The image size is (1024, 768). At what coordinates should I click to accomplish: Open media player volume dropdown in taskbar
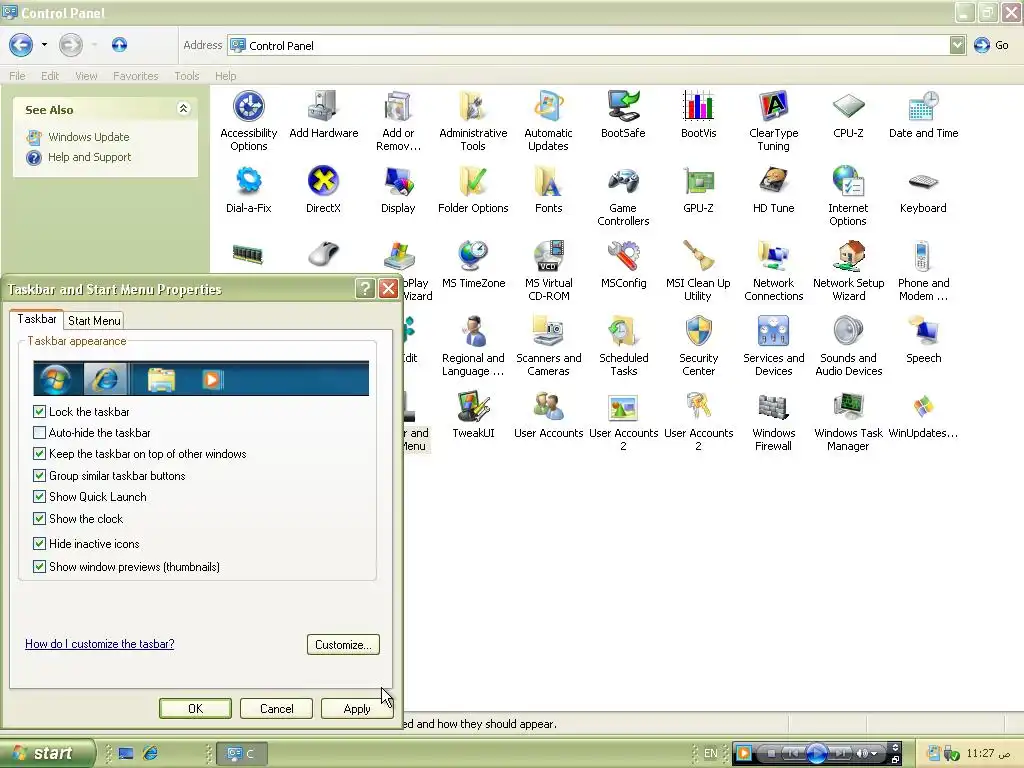pos(874,754)
